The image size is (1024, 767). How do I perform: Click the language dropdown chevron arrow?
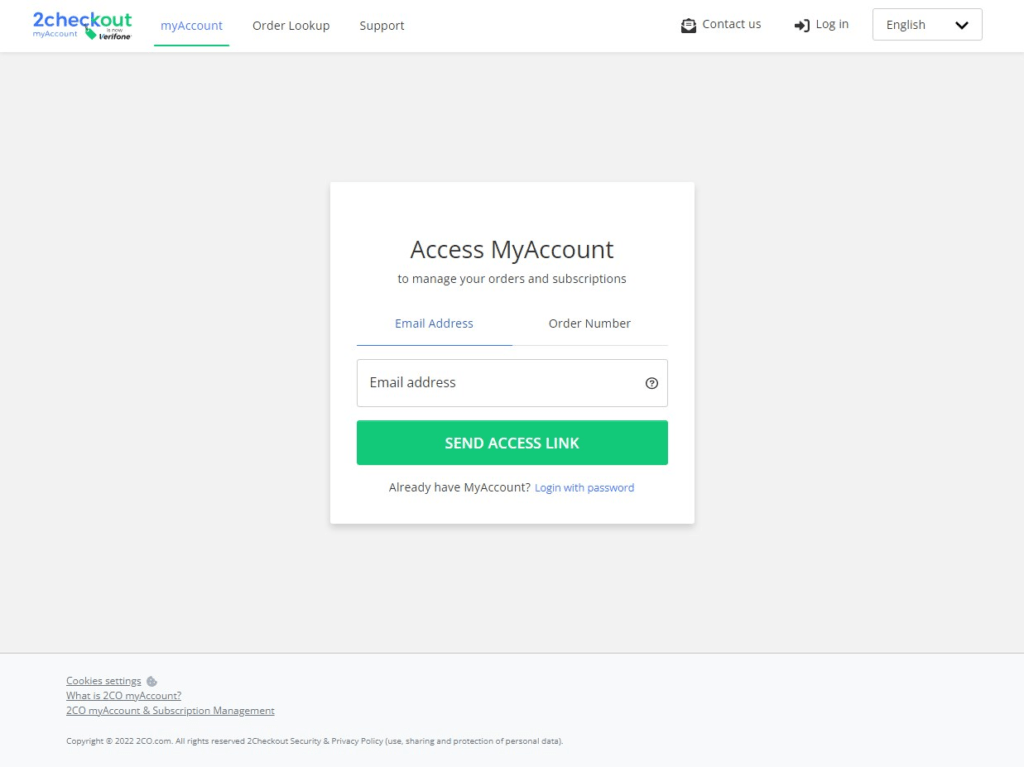[961, 25]
